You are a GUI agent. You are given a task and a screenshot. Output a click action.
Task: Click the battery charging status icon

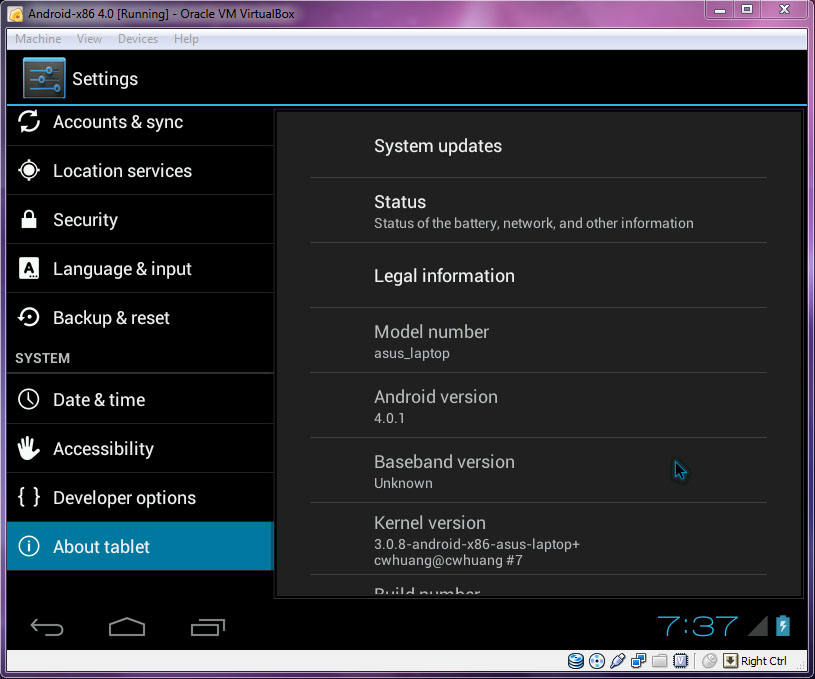tap(783, 625)
